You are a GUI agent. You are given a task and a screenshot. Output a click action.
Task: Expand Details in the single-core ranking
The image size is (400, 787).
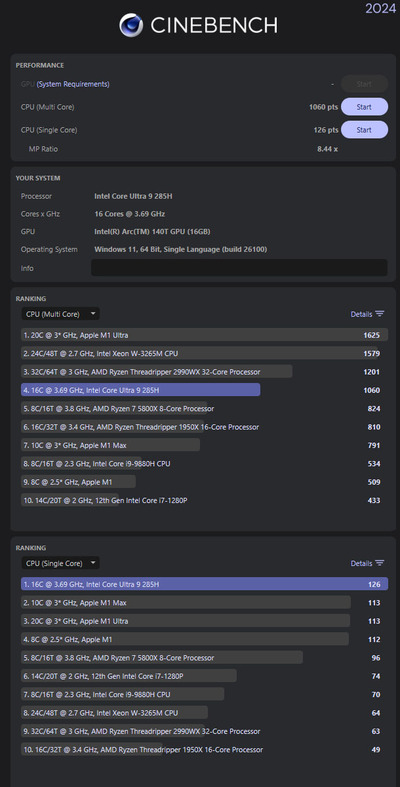coord(361,563)
